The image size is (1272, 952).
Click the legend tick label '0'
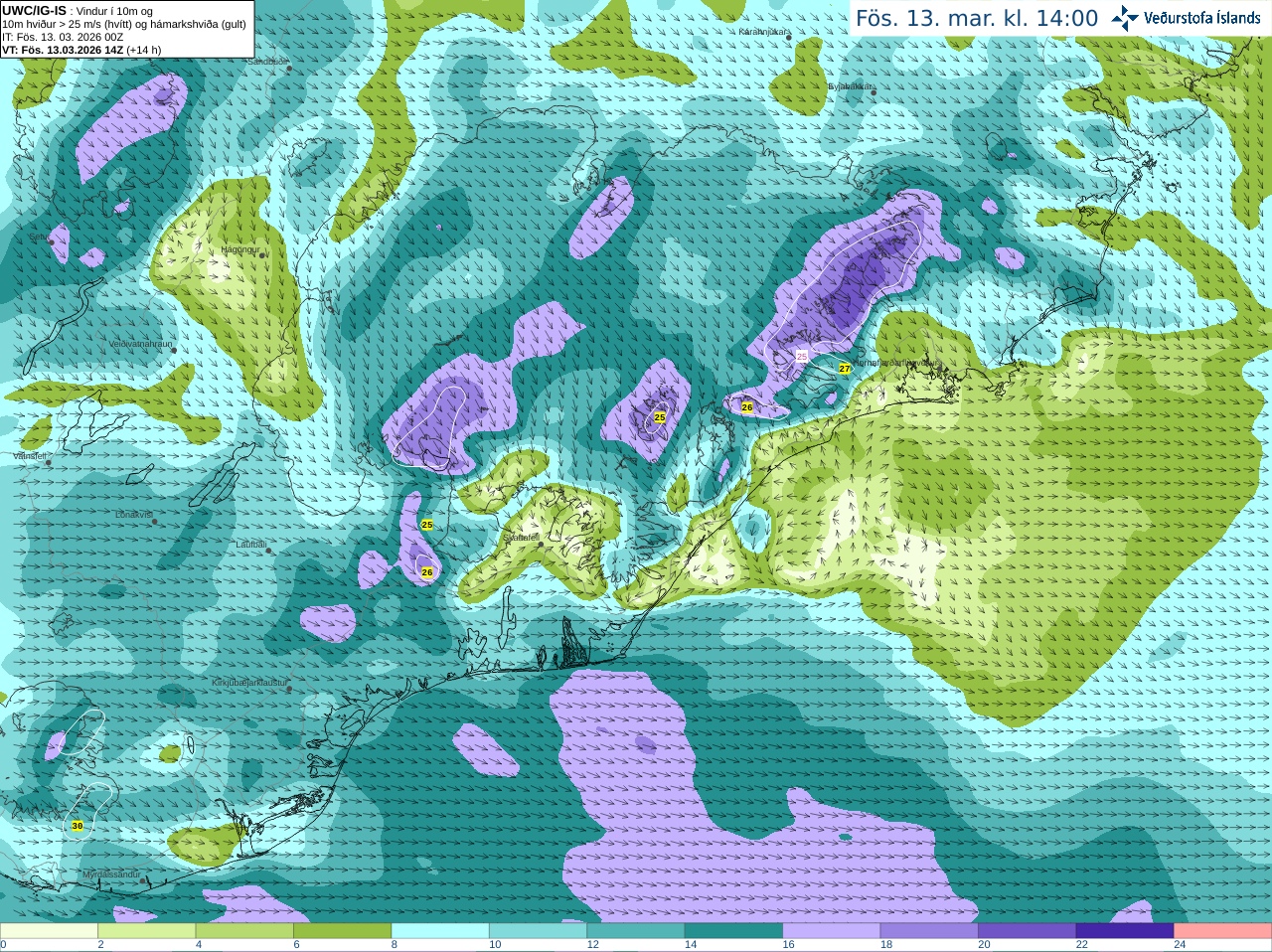click(x=3, y=945)
